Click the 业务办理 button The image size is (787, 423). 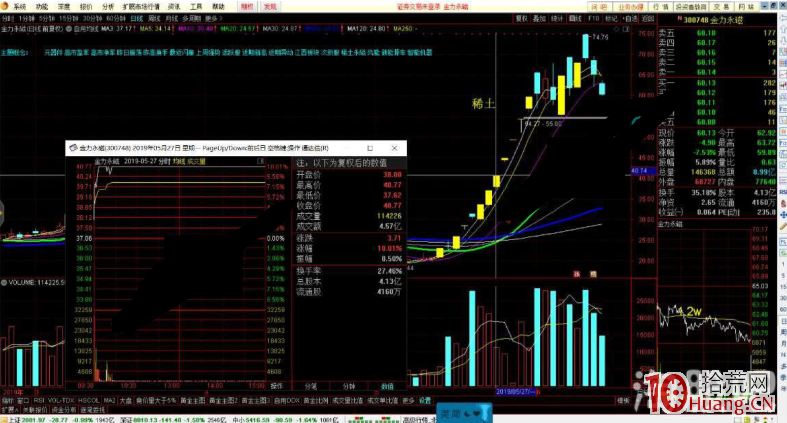[x=630, y=7]
